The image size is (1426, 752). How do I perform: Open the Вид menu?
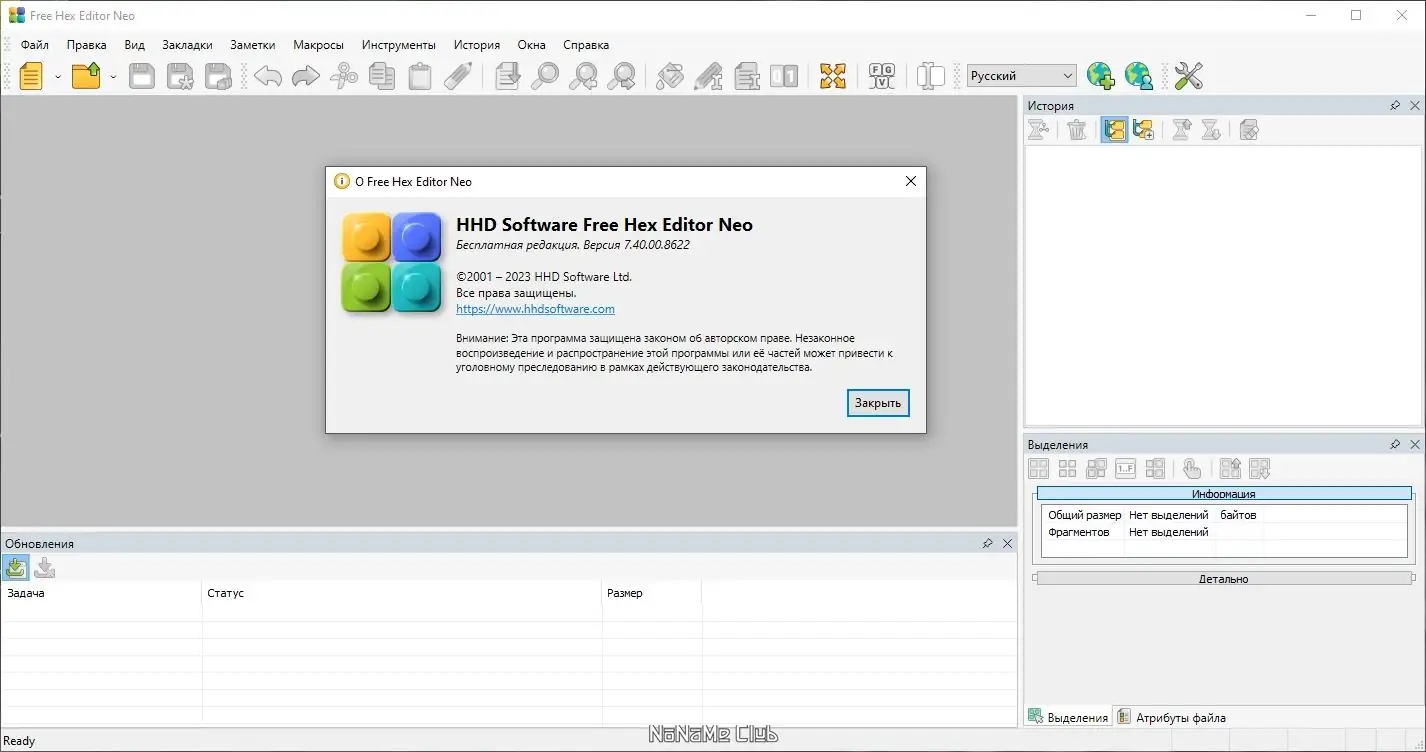[x=135, y=45]
